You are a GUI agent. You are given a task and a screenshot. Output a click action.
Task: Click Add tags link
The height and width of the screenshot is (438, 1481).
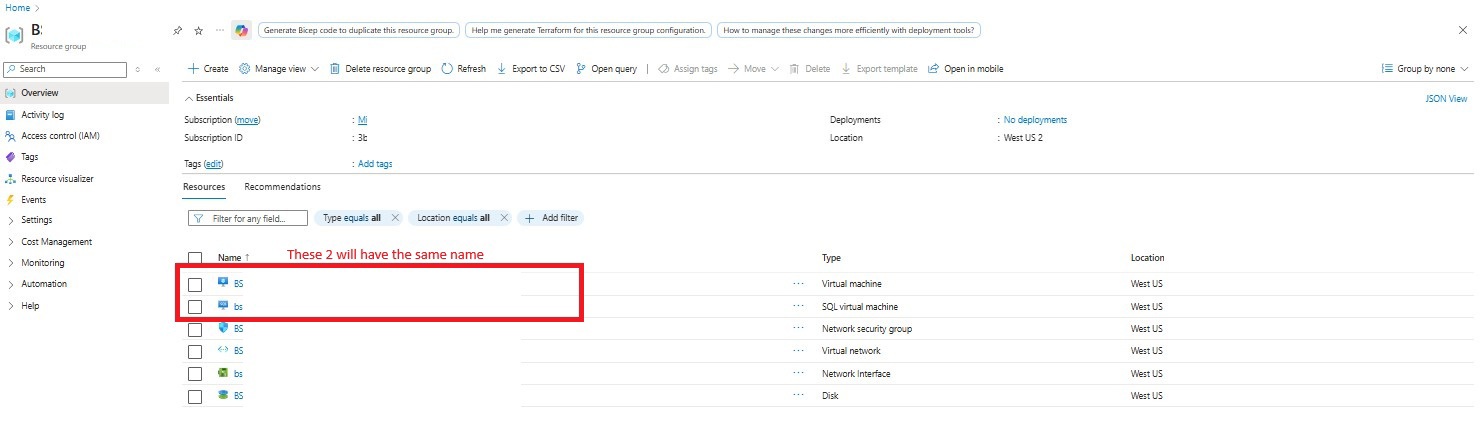(375, 164)
